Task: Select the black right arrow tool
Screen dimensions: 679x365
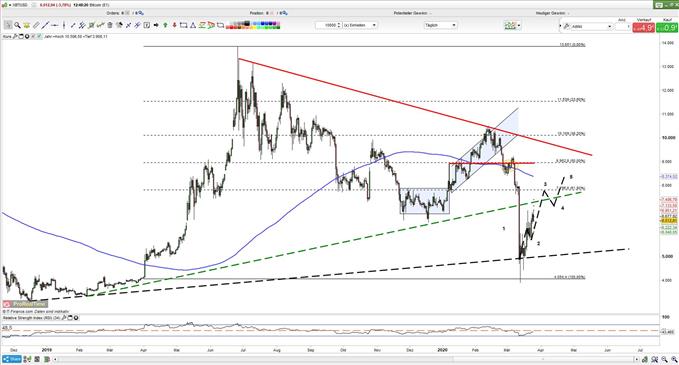Action: [x=155, y=25]
